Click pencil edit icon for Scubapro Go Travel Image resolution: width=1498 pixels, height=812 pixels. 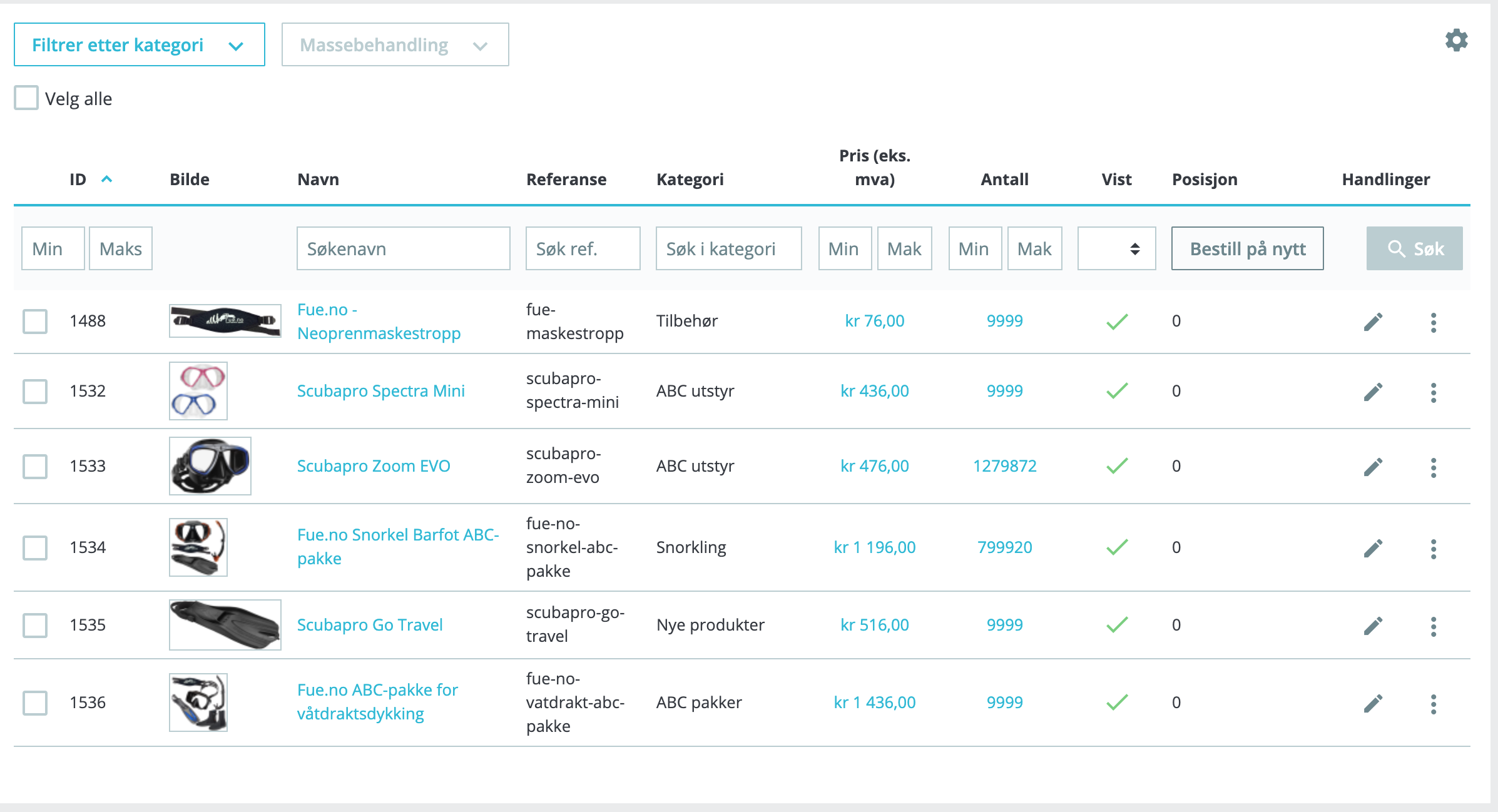point(1373,626)
